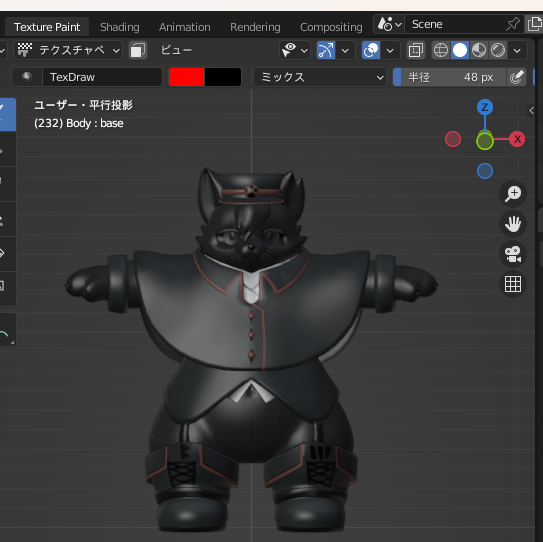Screen dimensions: 543x542
Task: Toggle radius pen pressure sensitivity
Action: pyautogui.click(x=516, y=77)
